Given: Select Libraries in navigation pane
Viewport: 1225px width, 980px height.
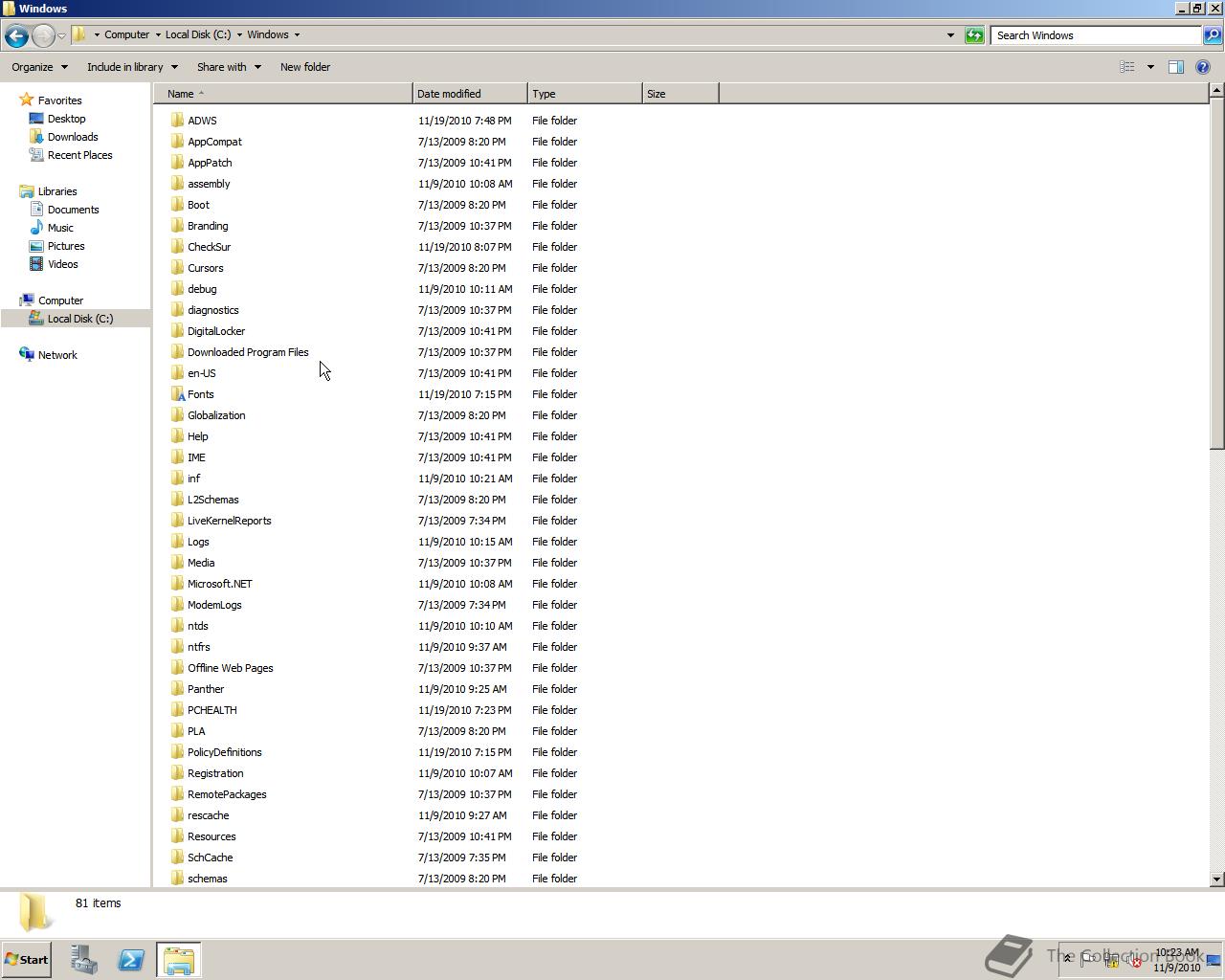Looking at the screenshot, I should pos(57,191).
